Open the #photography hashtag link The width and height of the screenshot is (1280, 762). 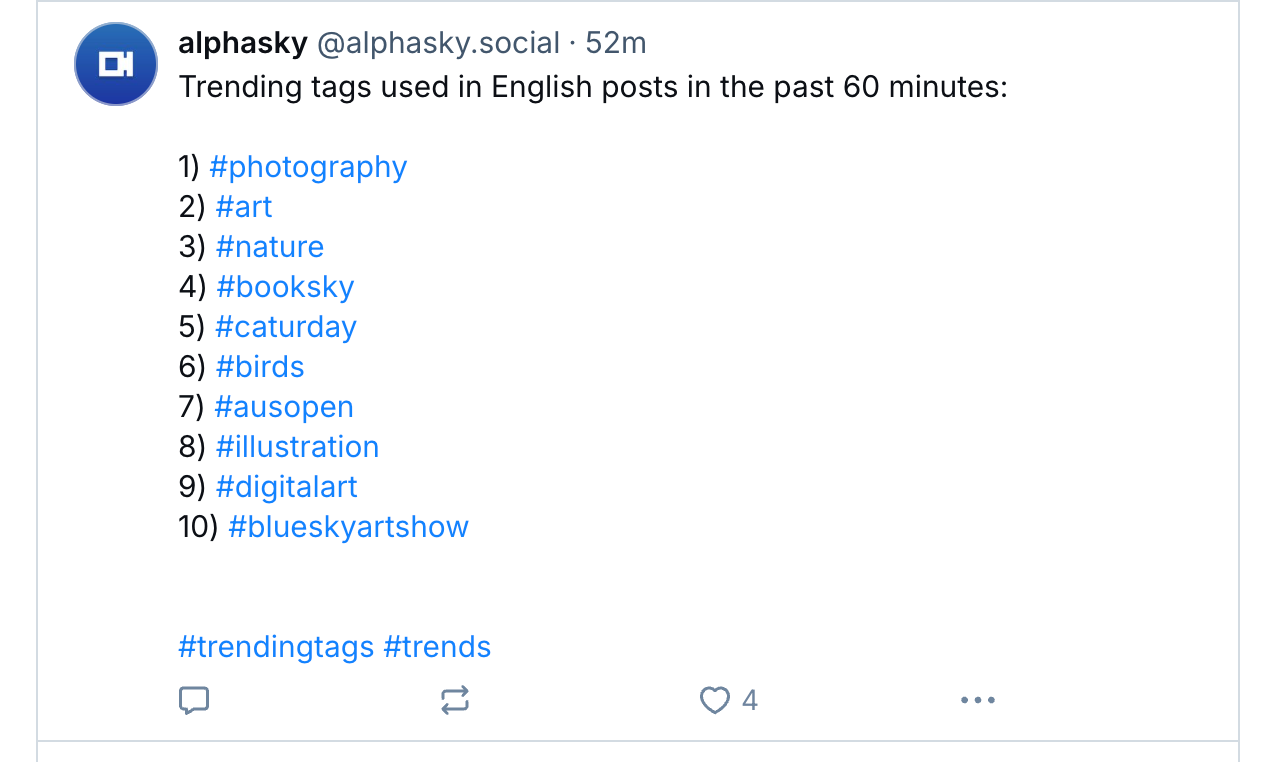point(308,167)
